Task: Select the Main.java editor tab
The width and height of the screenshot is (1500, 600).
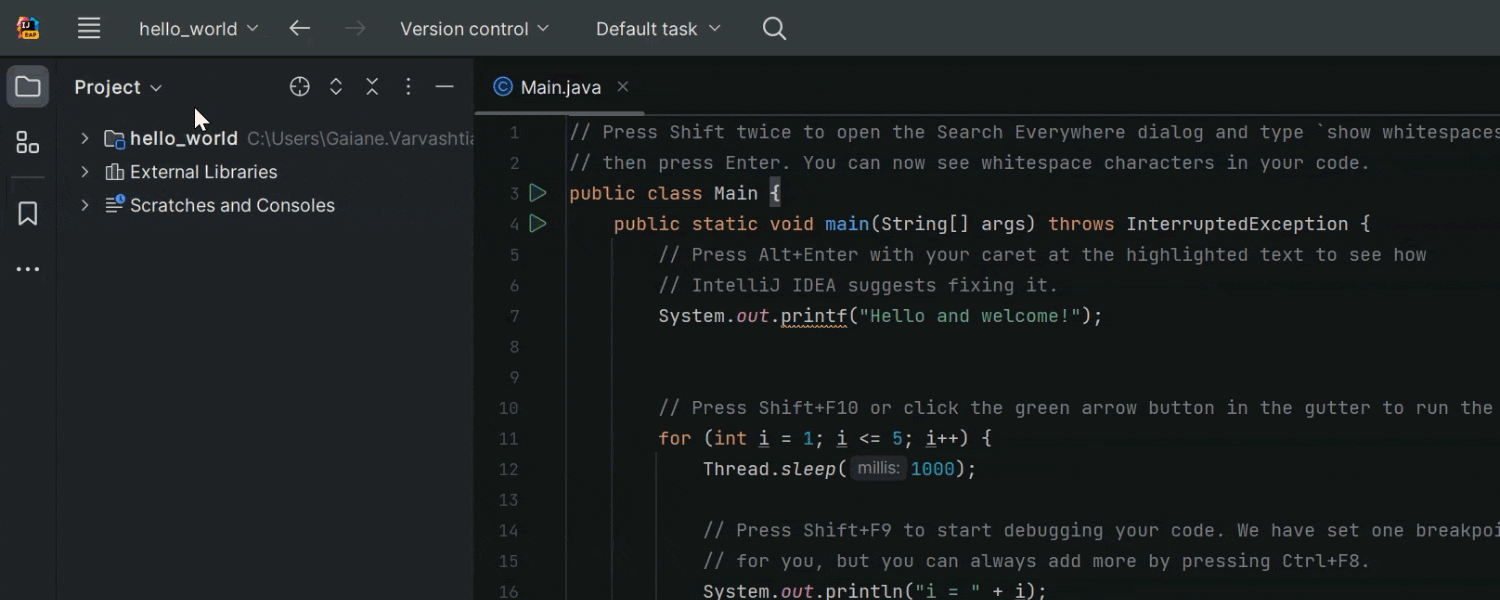Action: coord(557,86)
